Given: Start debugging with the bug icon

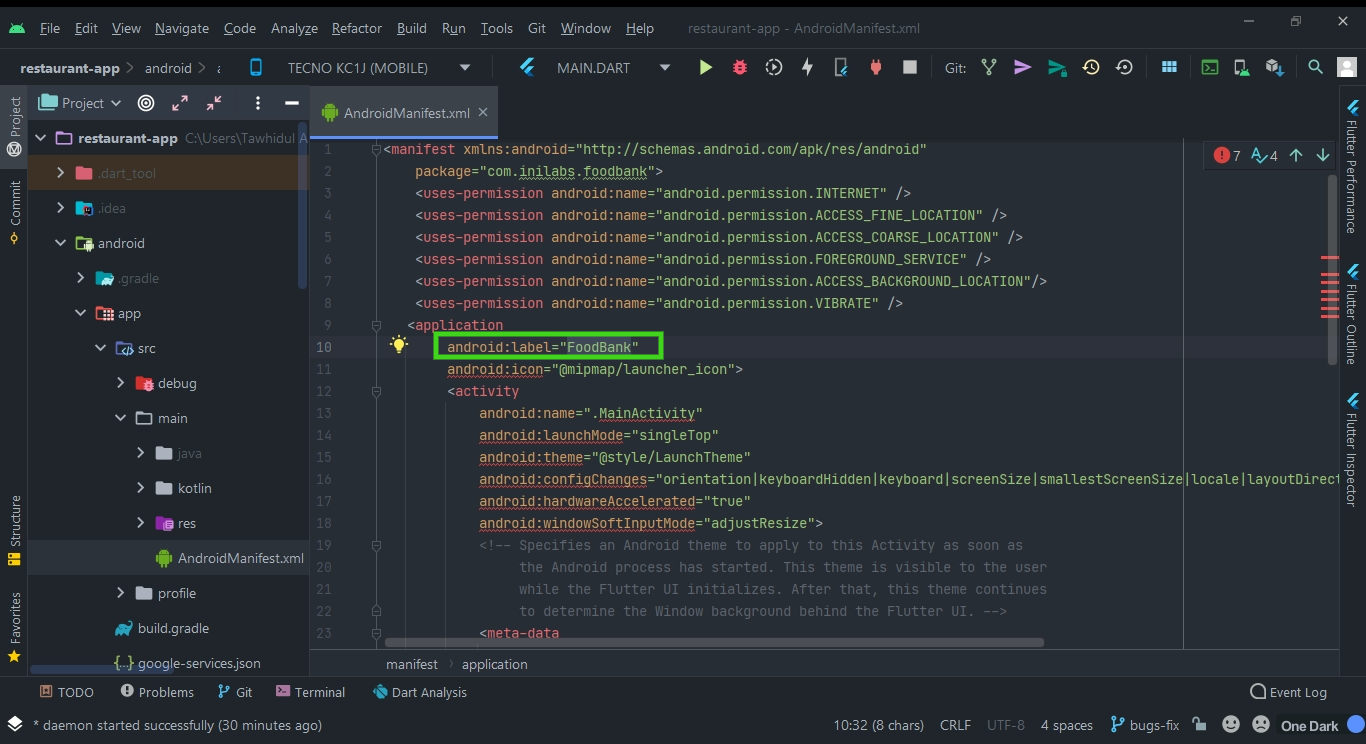Looking at the screenshot, I should 740,67.
